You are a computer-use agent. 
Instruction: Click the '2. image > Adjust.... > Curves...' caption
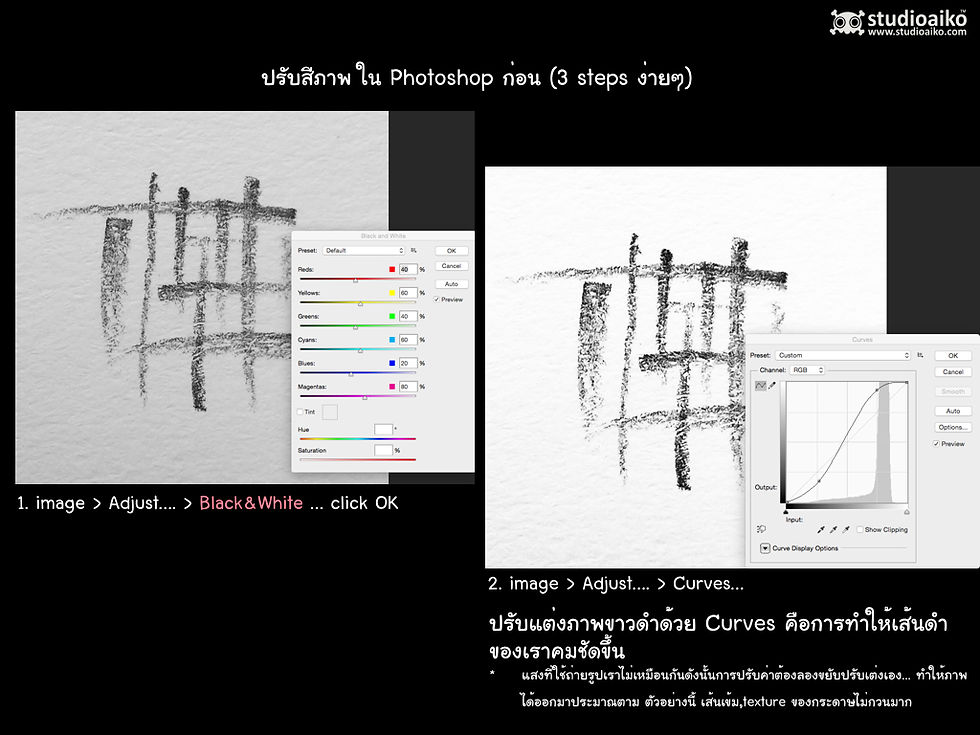pyautogui.click(x=616, y=584)
